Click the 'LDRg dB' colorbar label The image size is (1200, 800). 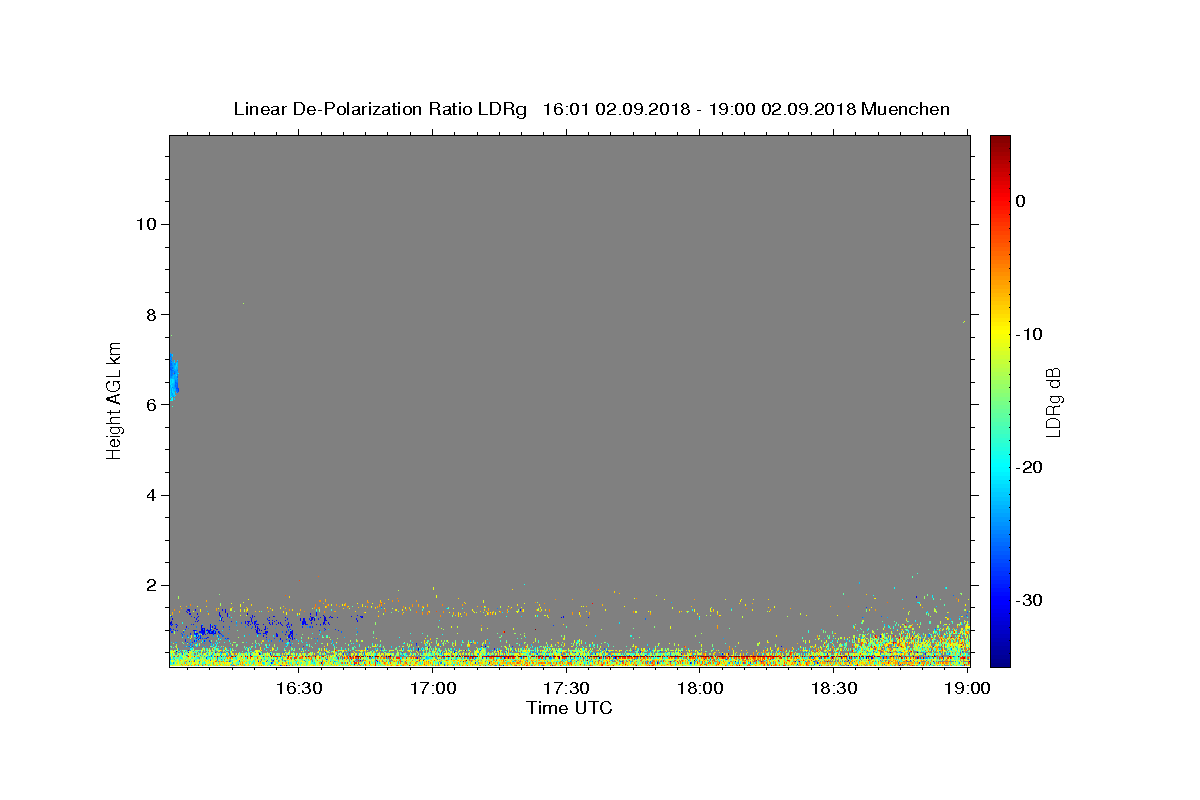[x=1052, y=402]
